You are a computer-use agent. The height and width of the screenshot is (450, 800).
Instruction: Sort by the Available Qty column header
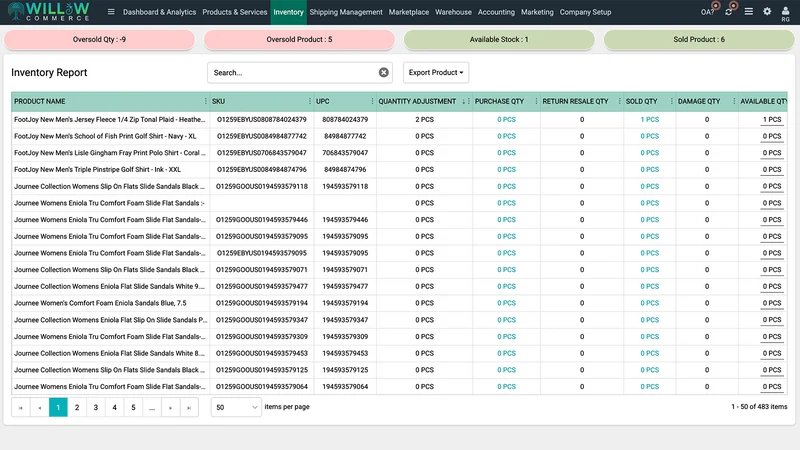click(763, 101)
